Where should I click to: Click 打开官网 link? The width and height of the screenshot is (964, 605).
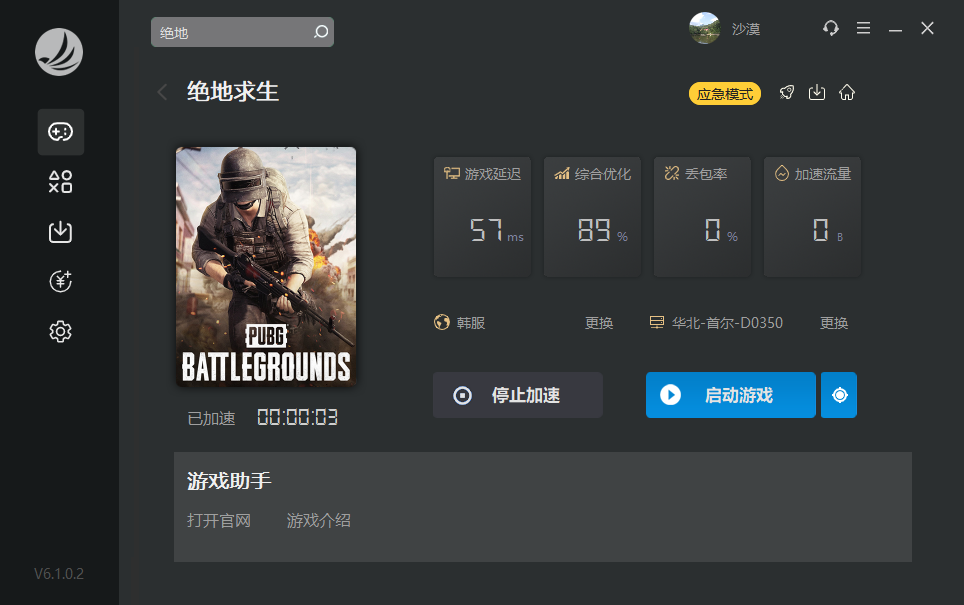[x=219, y=521]
